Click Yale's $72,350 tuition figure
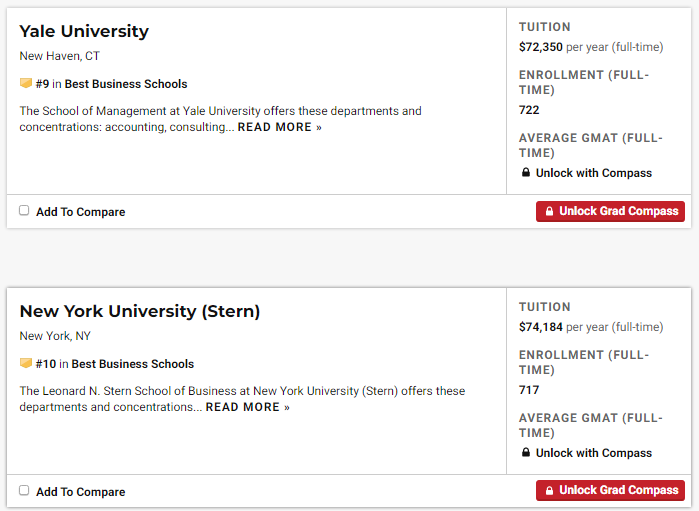 tap(541, 47)
